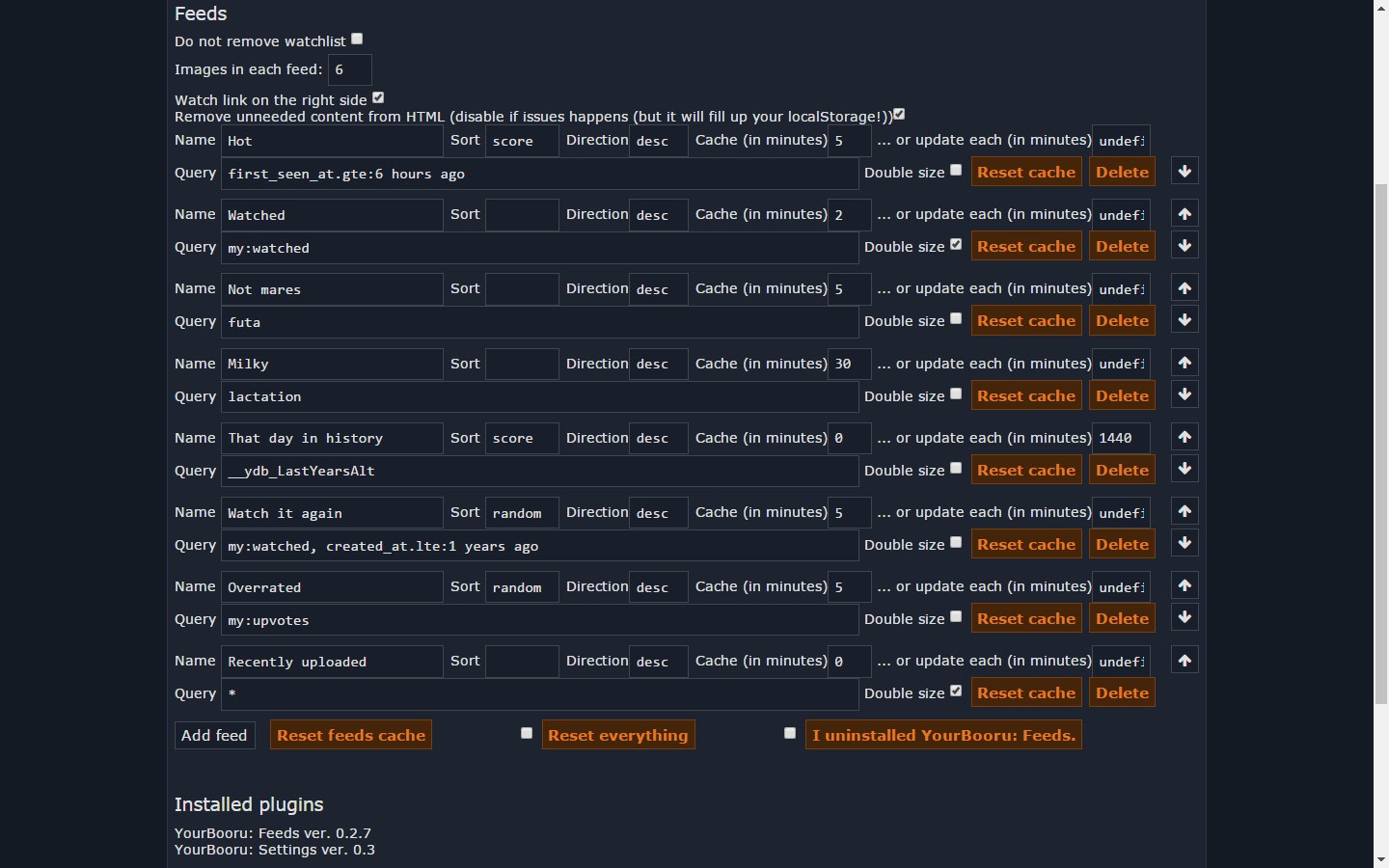1389x868 pixels.
Task: Open Direction dropdown for Milky feed
Action: click(x=658, y=364)
